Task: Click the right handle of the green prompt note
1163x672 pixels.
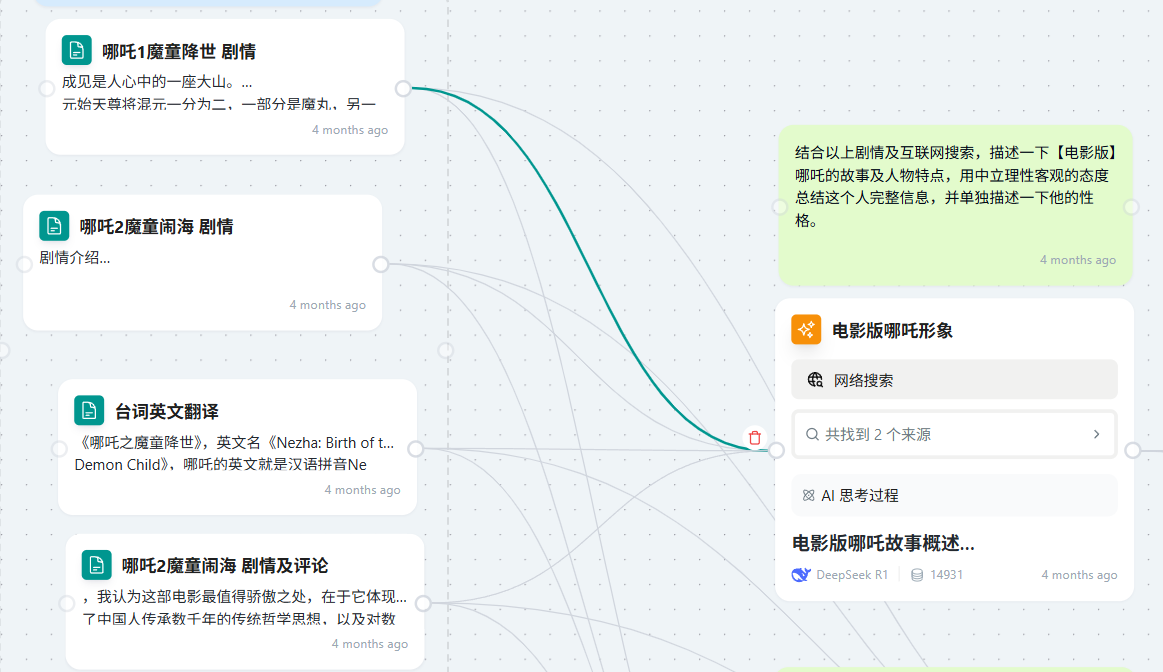Action: [x=1131, y=207]
